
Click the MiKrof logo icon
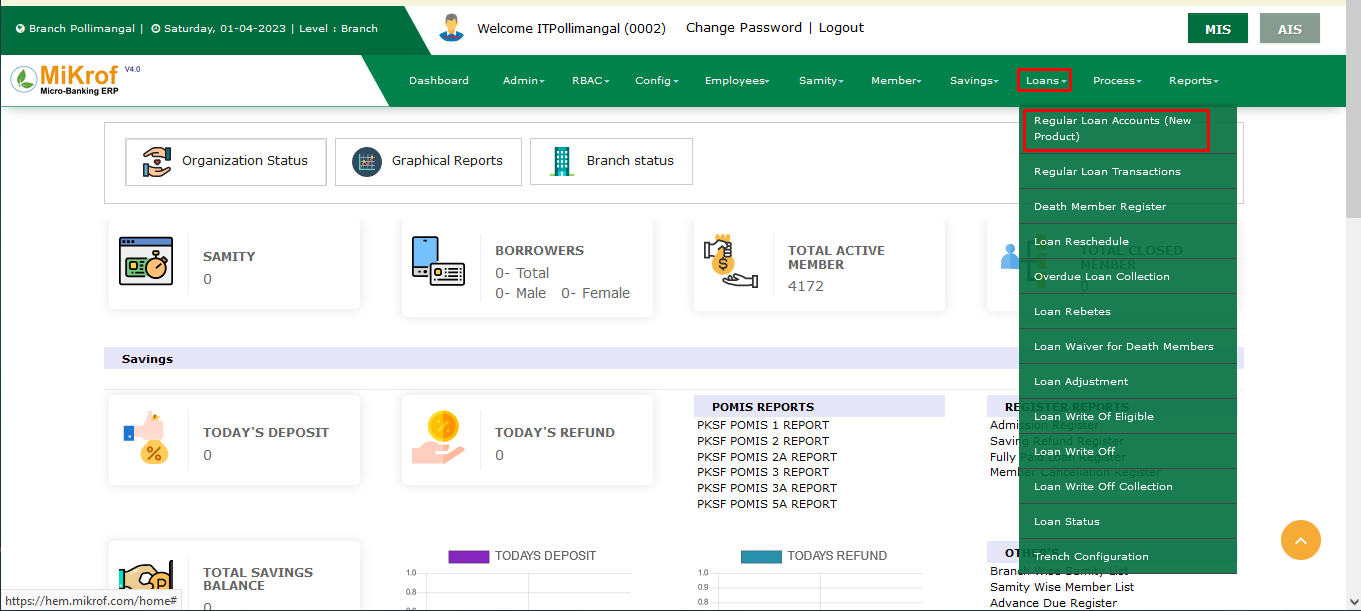(25, 79)
